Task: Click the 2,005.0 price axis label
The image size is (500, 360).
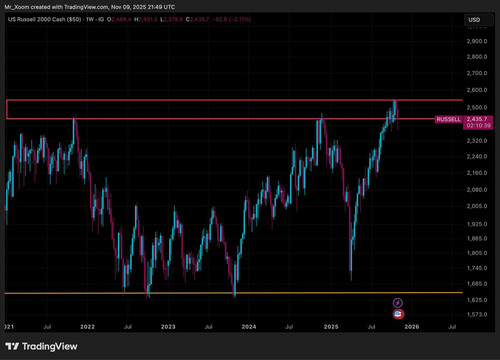Action: point(477,206)
